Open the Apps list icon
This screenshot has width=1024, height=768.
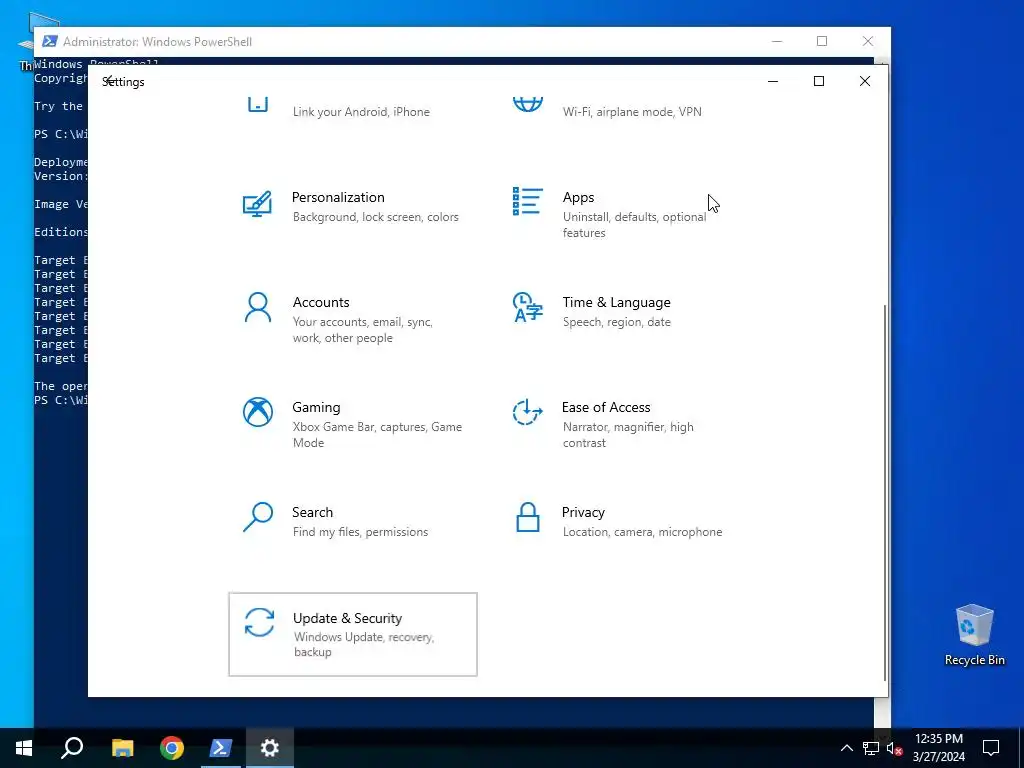point(528,201)
